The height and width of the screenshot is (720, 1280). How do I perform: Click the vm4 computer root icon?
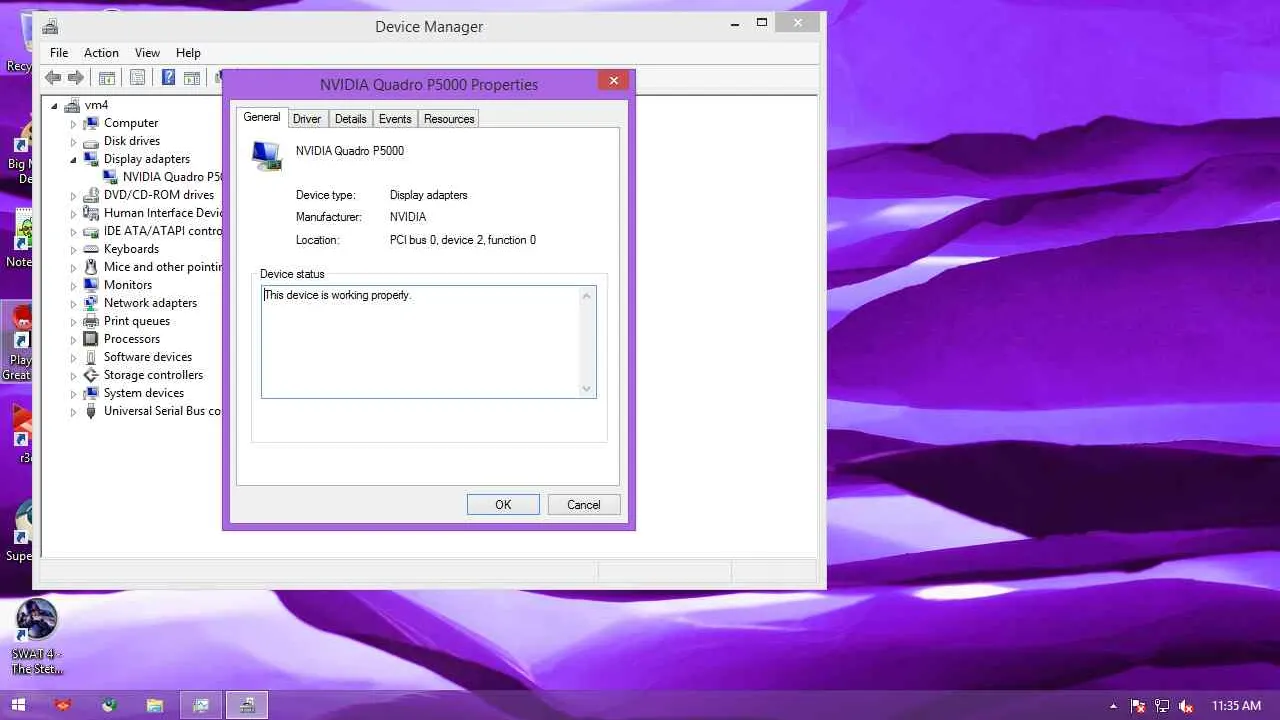pyautogui.click(x=72, y=105)
